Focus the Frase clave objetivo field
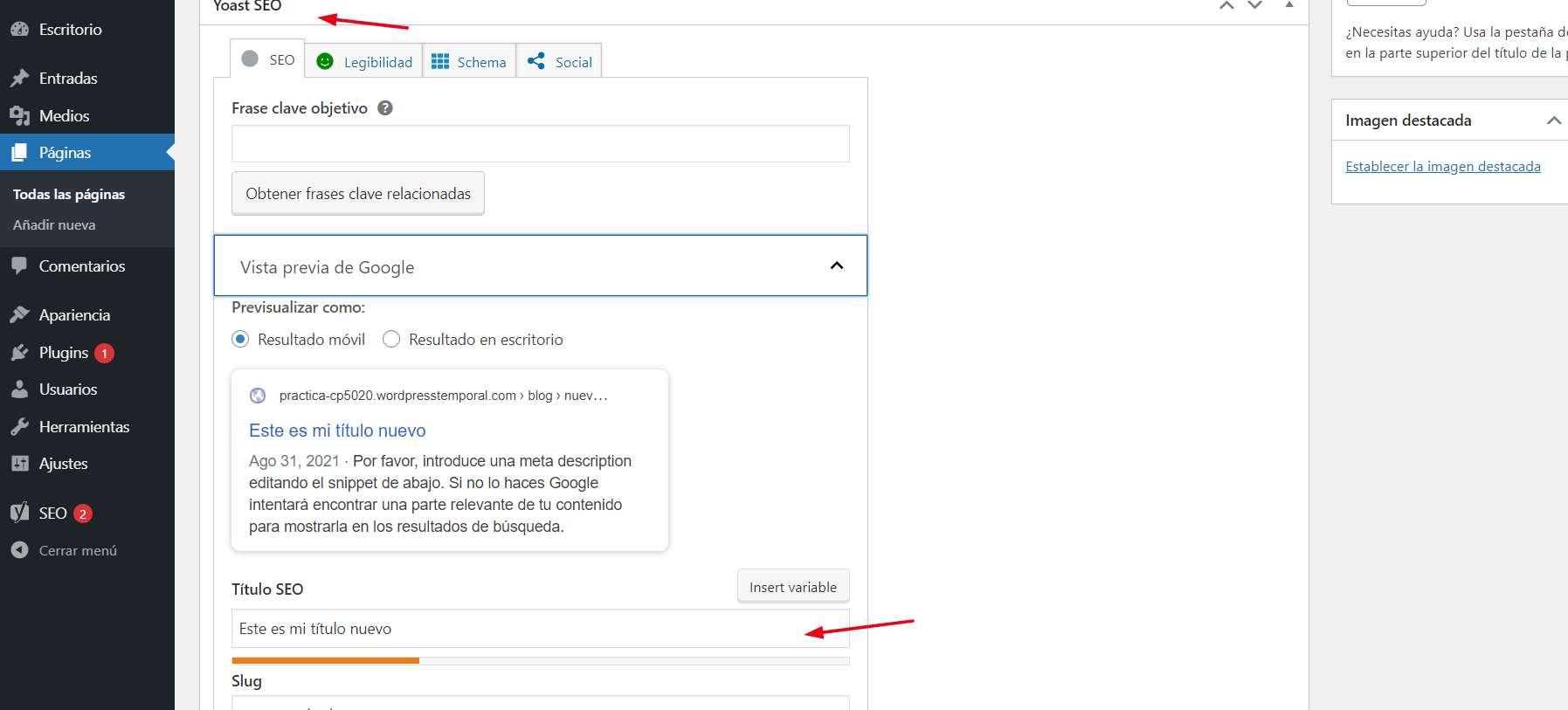1568x710 pixels. [x=541, y=143]
